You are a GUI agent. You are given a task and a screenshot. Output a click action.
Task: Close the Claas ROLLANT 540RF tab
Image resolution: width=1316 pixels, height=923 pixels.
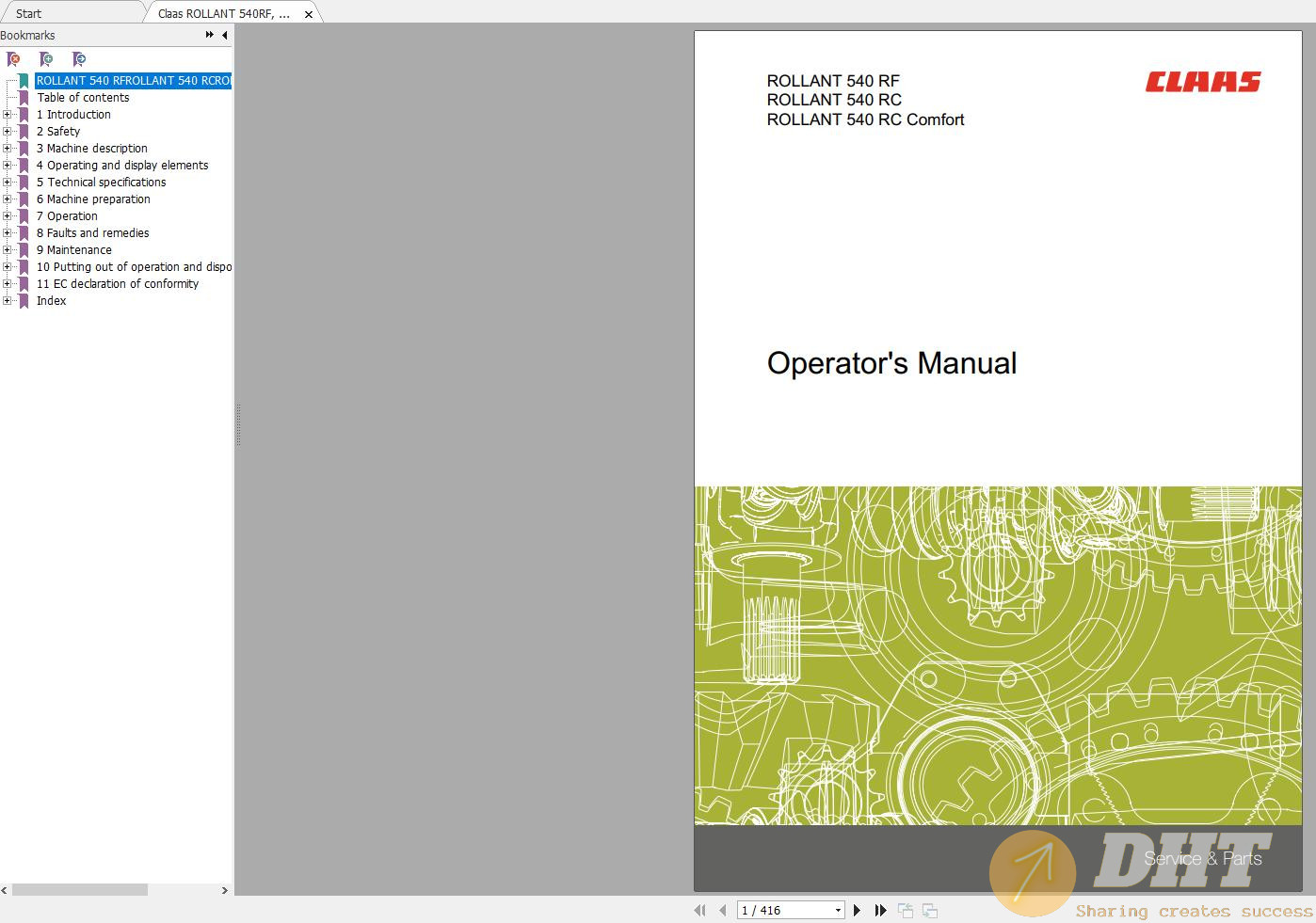coord(308,14)
